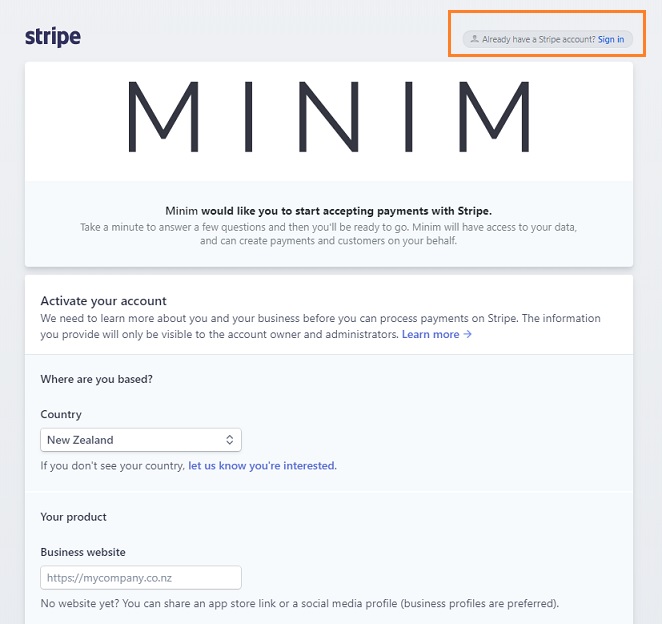Follow the Learn more link
Viewport: 662px width, 624px height.
[x=430, y=334]
